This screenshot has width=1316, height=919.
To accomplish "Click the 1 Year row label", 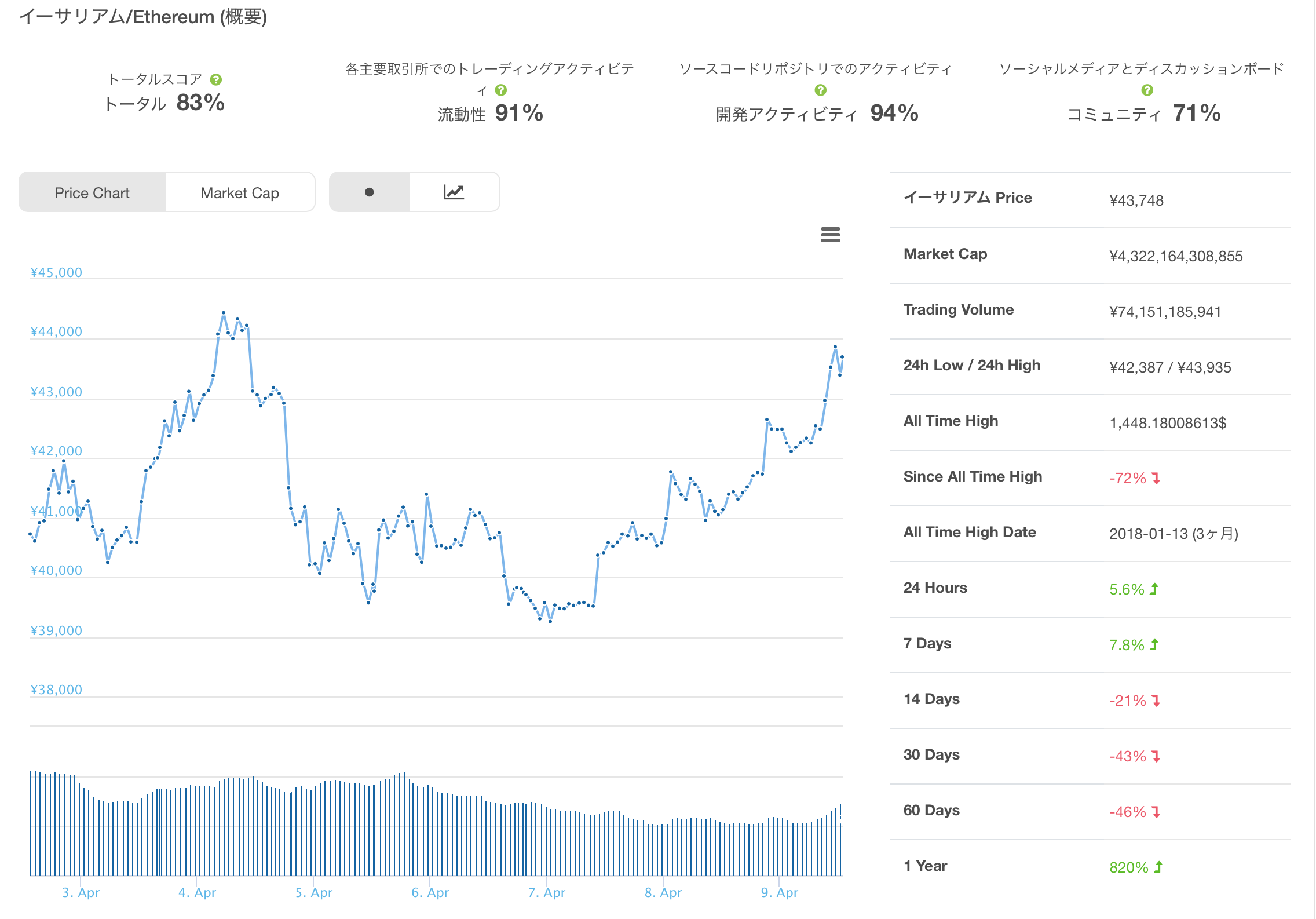I will (x=925, y=866).
